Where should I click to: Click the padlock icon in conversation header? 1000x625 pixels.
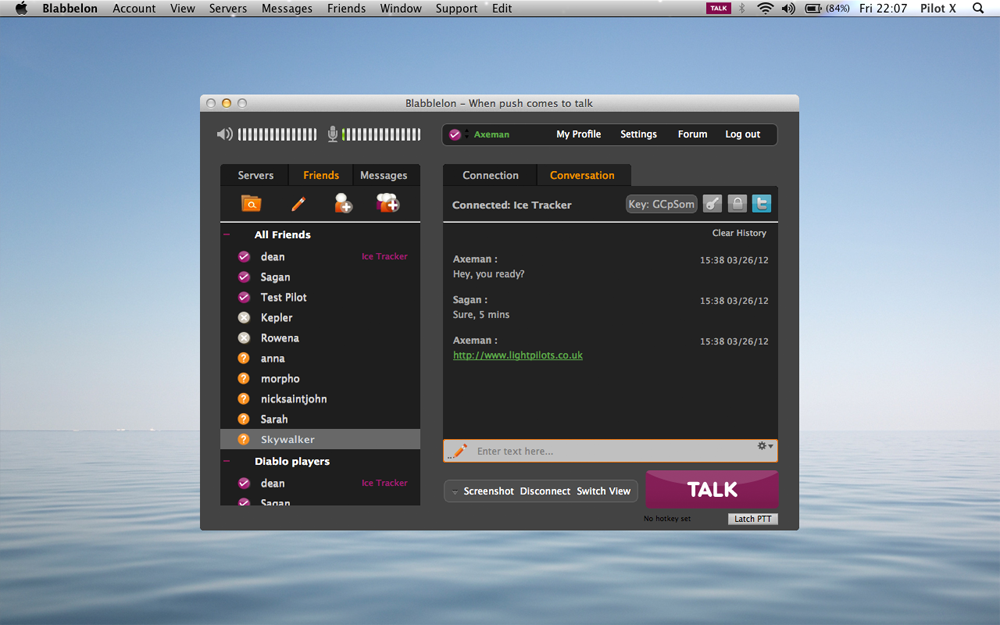click(x=737, y=204)
